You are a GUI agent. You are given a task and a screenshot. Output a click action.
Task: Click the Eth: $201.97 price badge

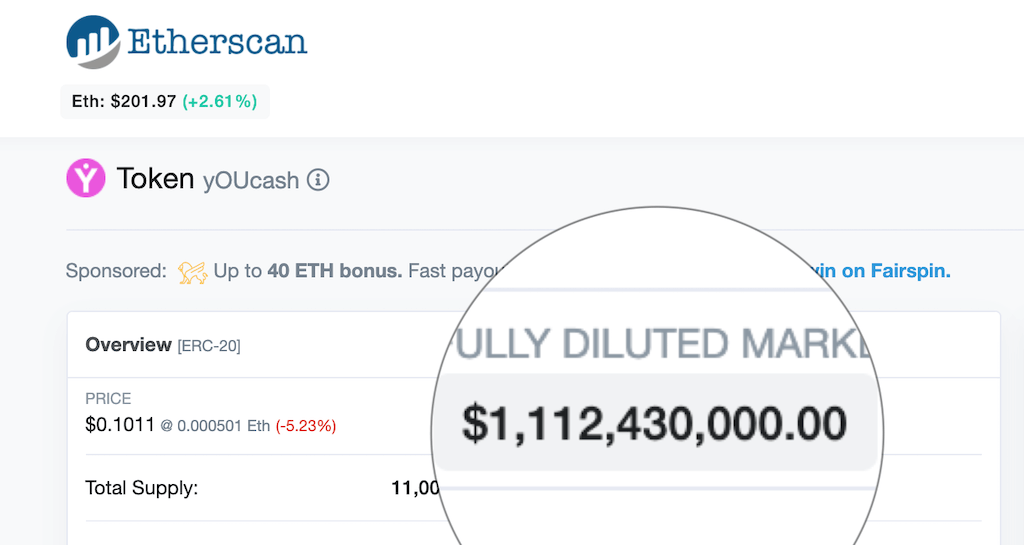pos(165,102)
